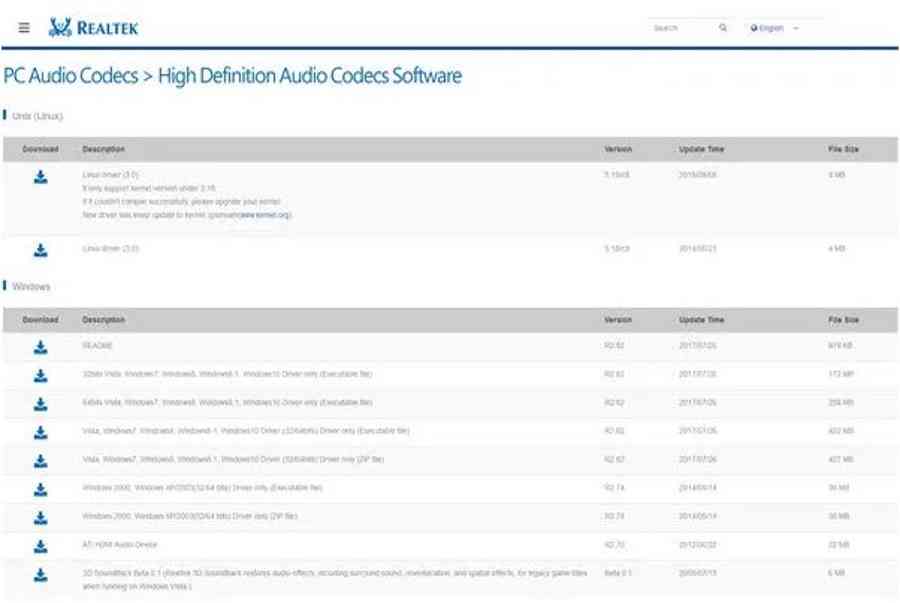Click Description header in Linux table
Viewport: 900px width, 603px height.
pyautogui.click(x=103, y=149)
